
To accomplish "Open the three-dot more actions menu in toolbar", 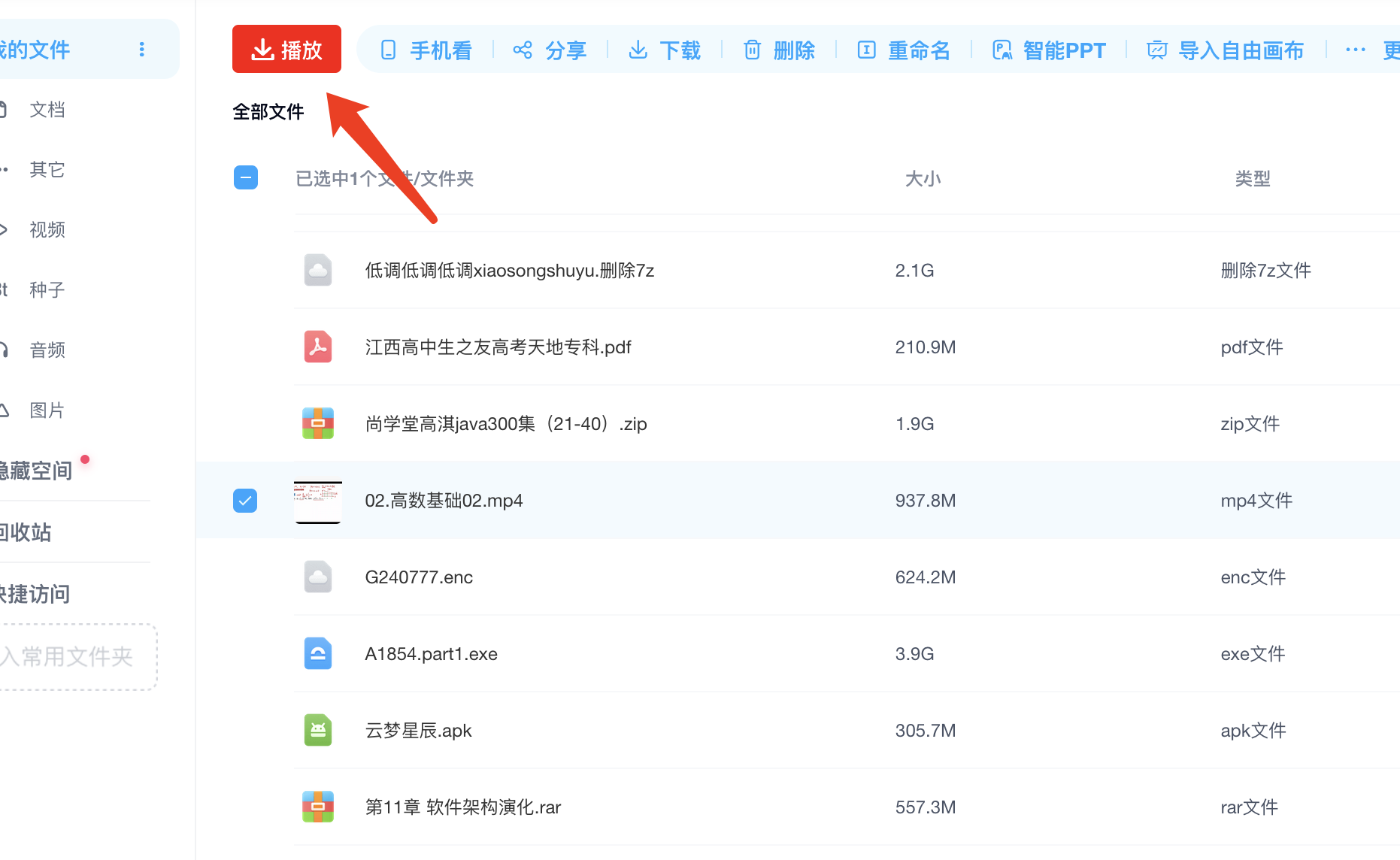I will click(1355, 50).
